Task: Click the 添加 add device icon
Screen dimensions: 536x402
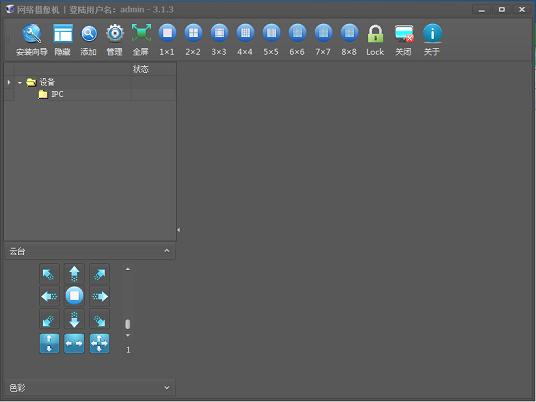Action: point(89,40)
